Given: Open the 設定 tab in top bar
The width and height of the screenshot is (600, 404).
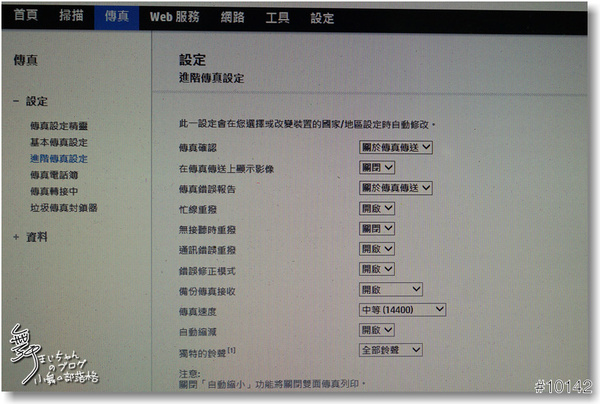Looking at the screenshot, I should pyautogui.click(x=322, y=18).
